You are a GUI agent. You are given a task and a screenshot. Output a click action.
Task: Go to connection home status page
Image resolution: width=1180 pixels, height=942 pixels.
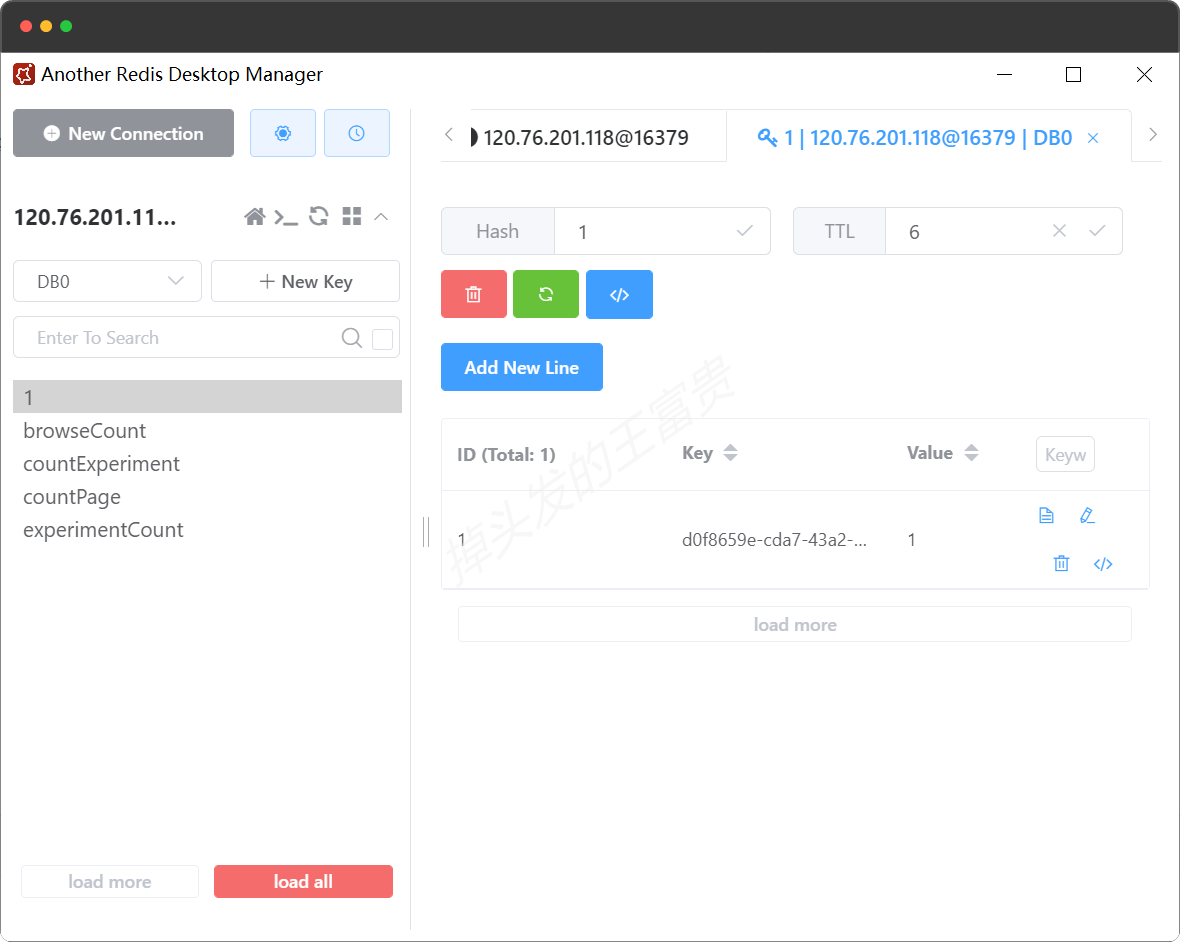point(254,217)
